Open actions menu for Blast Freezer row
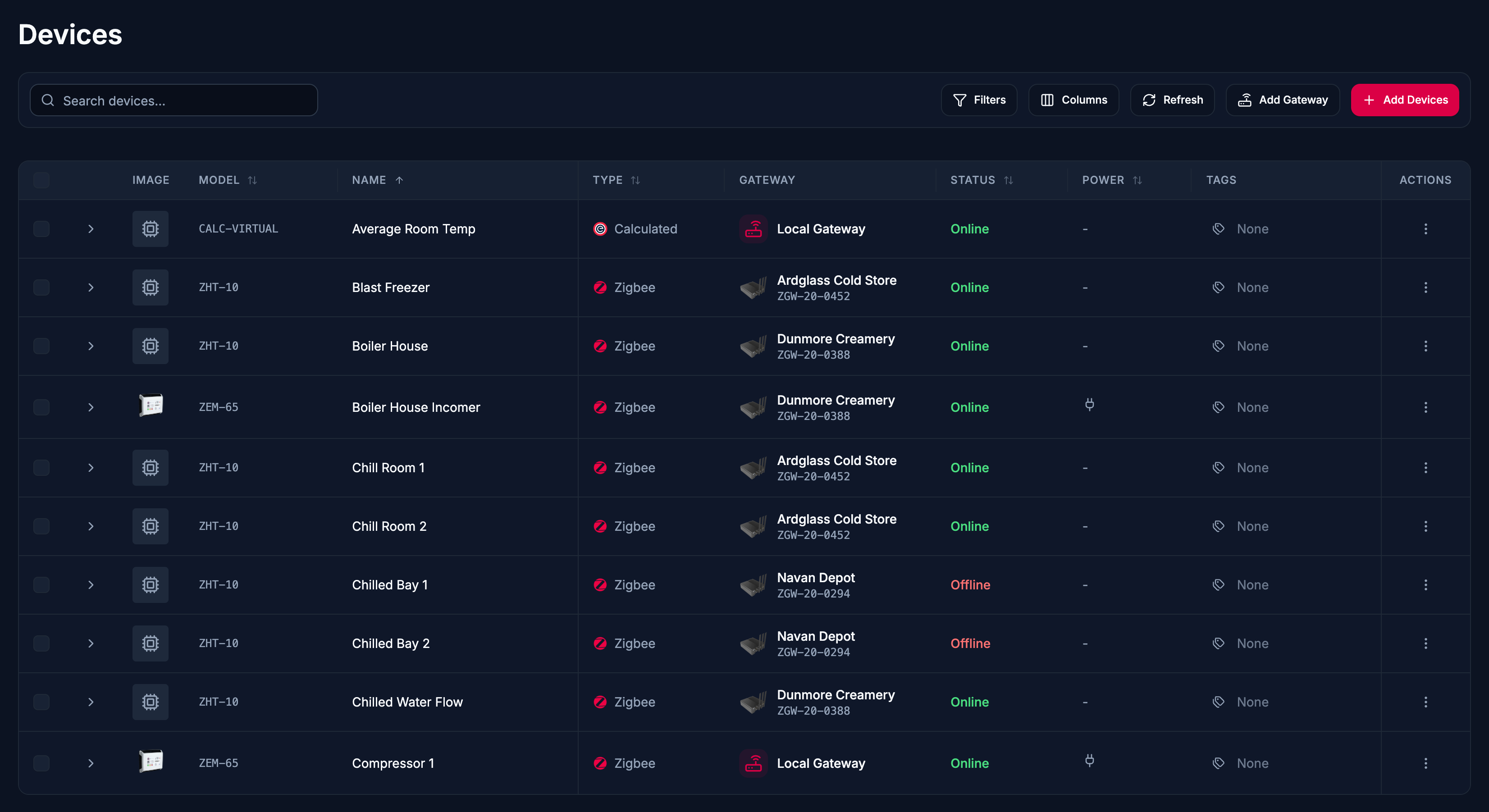This screenshot has height=812, width=1489. click(x=1425, y=287)
